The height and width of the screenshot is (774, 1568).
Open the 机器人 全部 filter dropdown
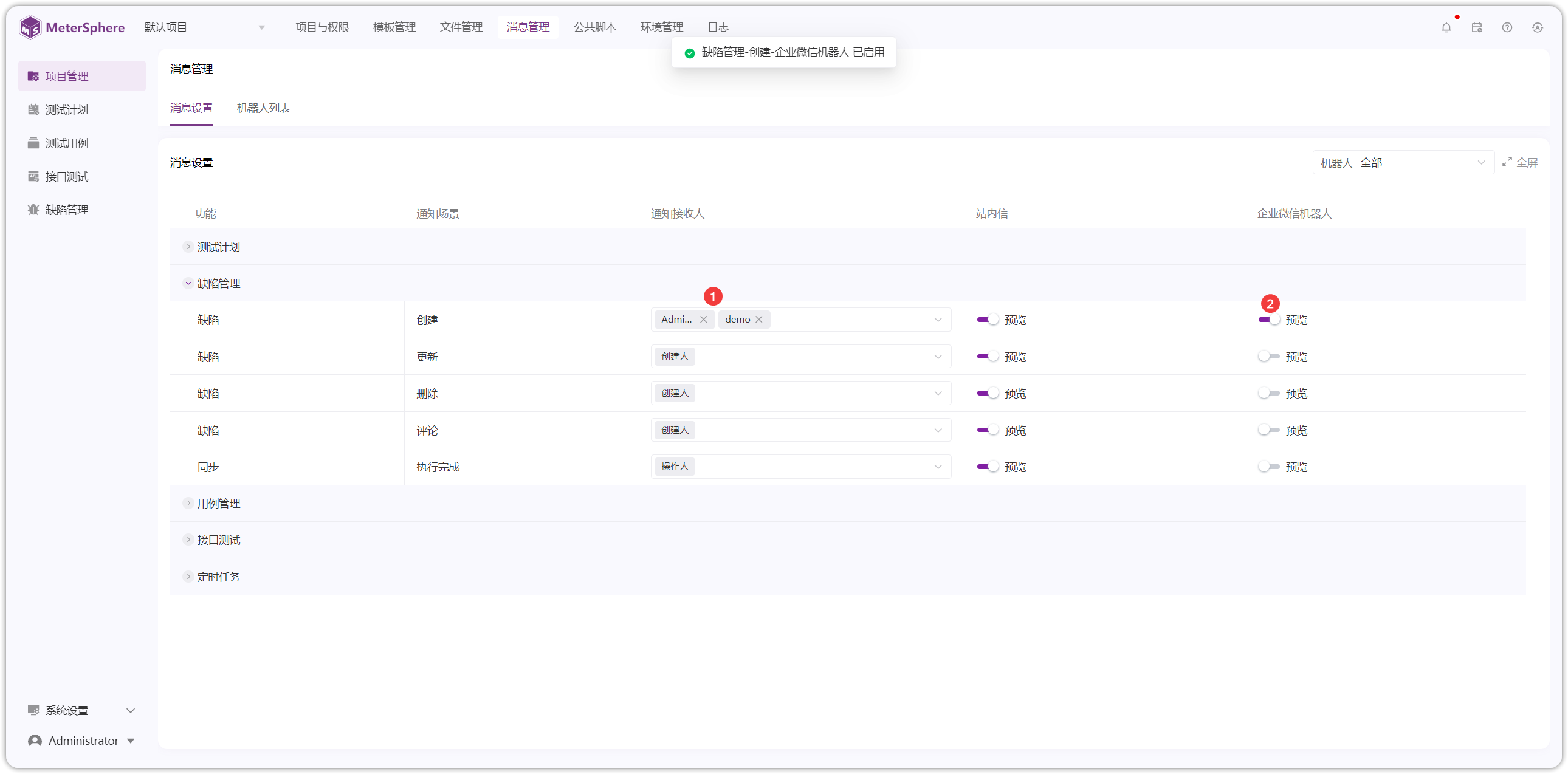click(1403, 162)
